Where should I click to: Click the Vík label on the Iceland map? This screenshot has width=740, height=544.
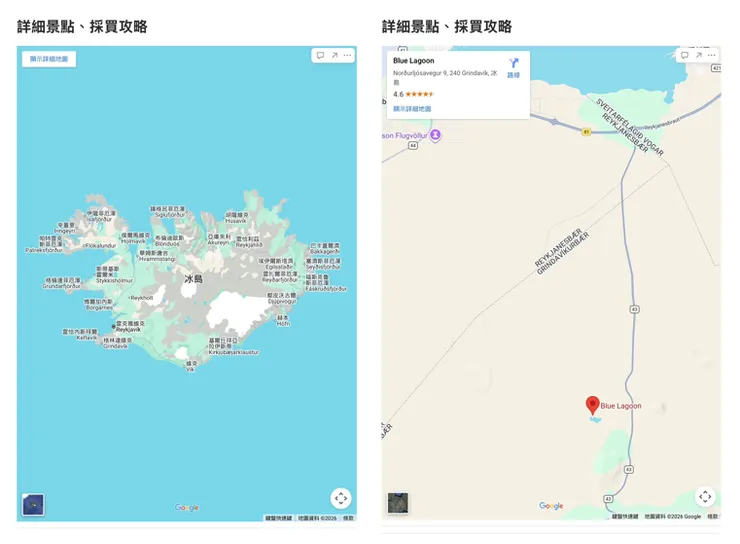[x=190, y=369]
